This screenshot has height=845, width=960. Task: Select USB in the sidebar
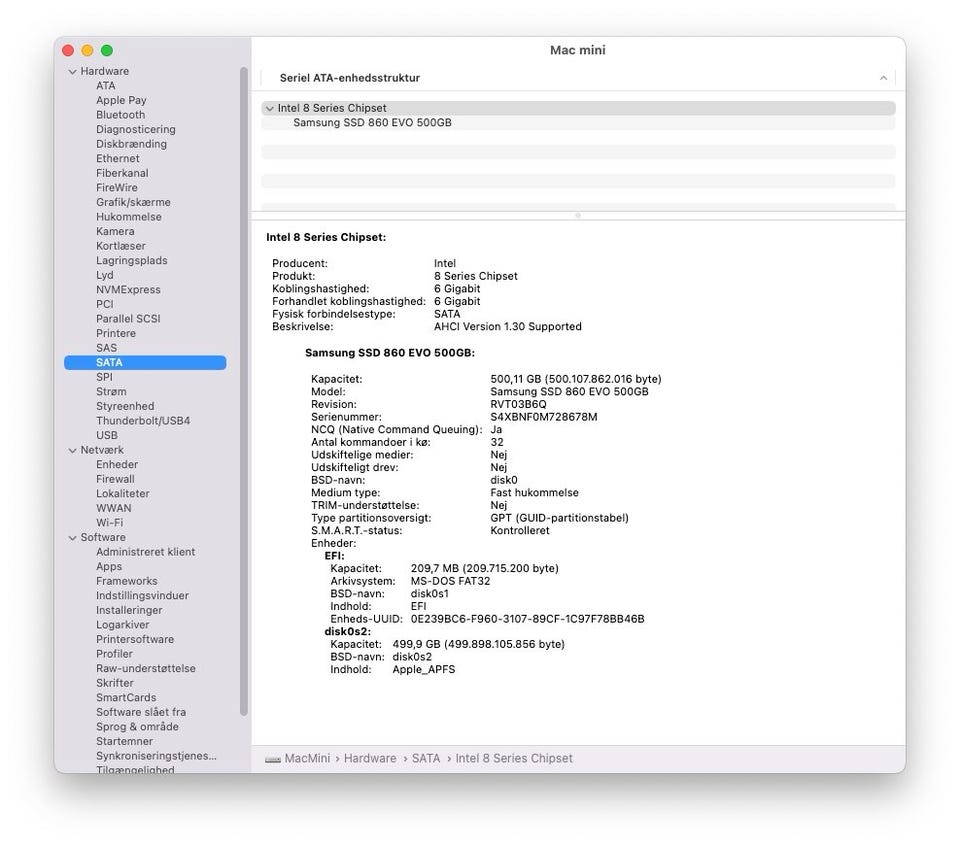click(107, 435)
